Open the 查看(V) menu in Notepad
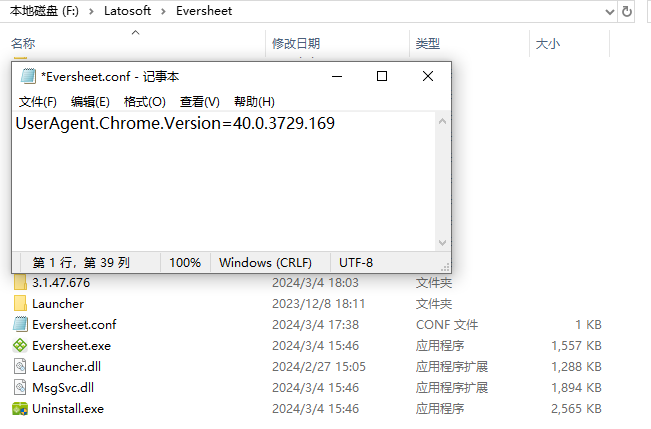This screenshot has height=429, width=651. (200, 102)
